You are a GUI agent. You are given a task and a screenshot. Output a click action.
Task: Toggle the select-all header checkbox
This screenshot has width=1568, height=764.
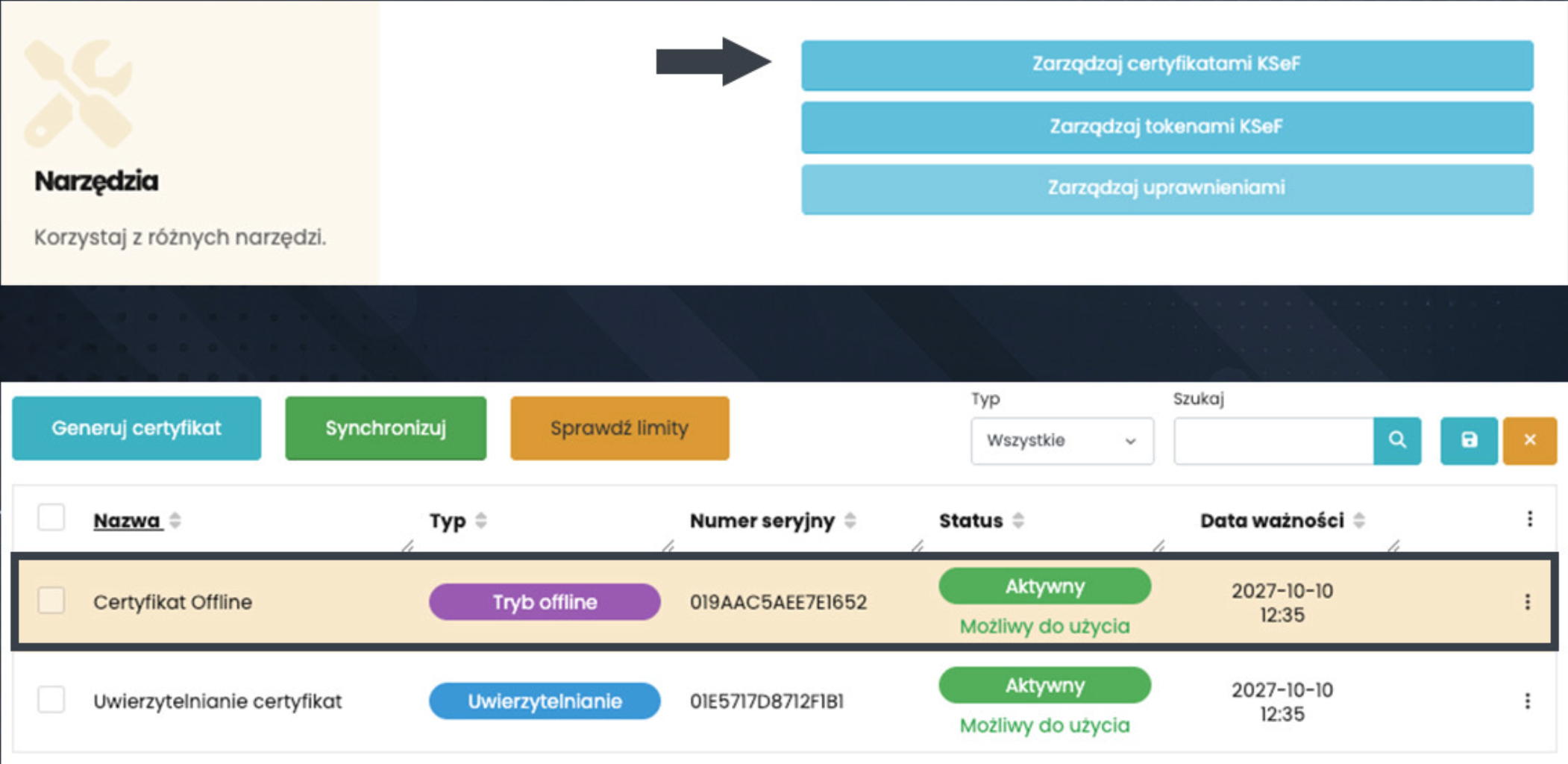coord(51,517)
